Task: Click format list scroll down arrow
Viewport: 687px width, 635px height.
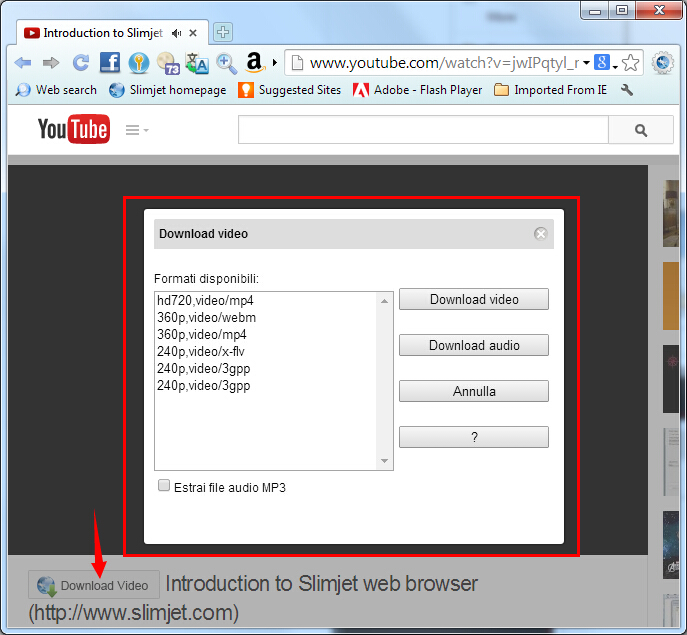Action: pos(384,461)
